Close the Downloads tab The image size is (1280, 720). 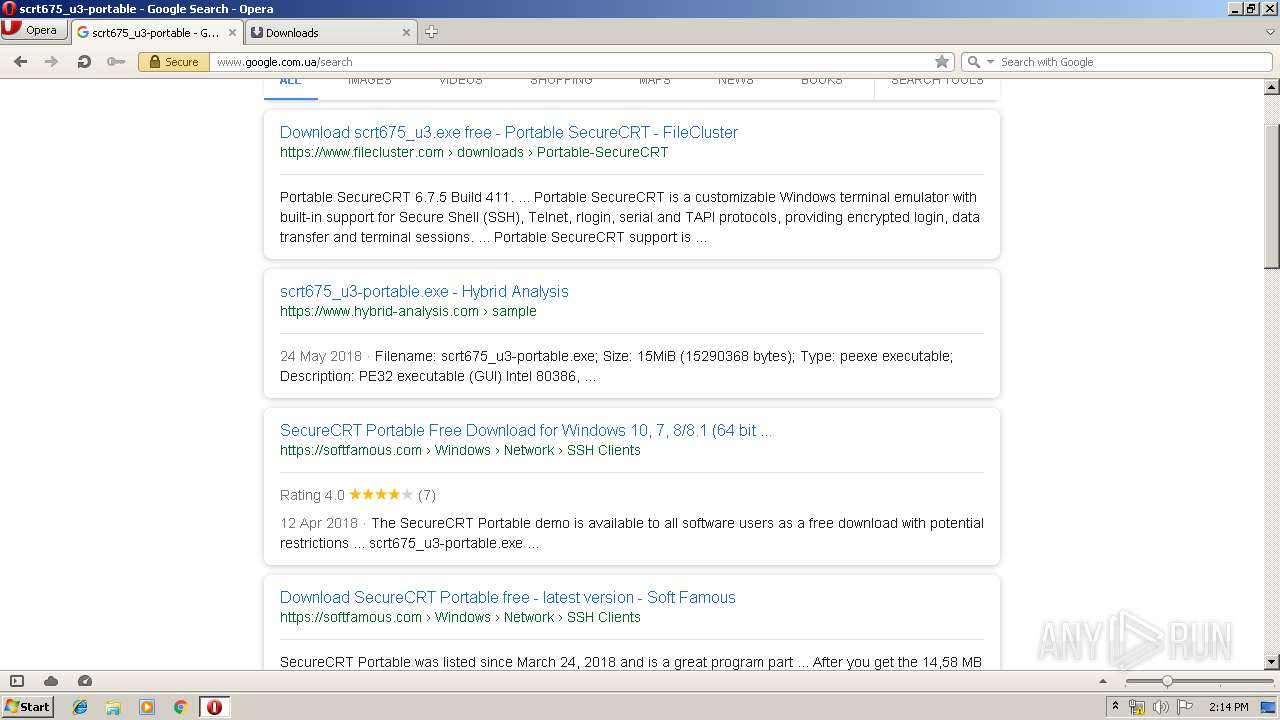pos(406,32)
